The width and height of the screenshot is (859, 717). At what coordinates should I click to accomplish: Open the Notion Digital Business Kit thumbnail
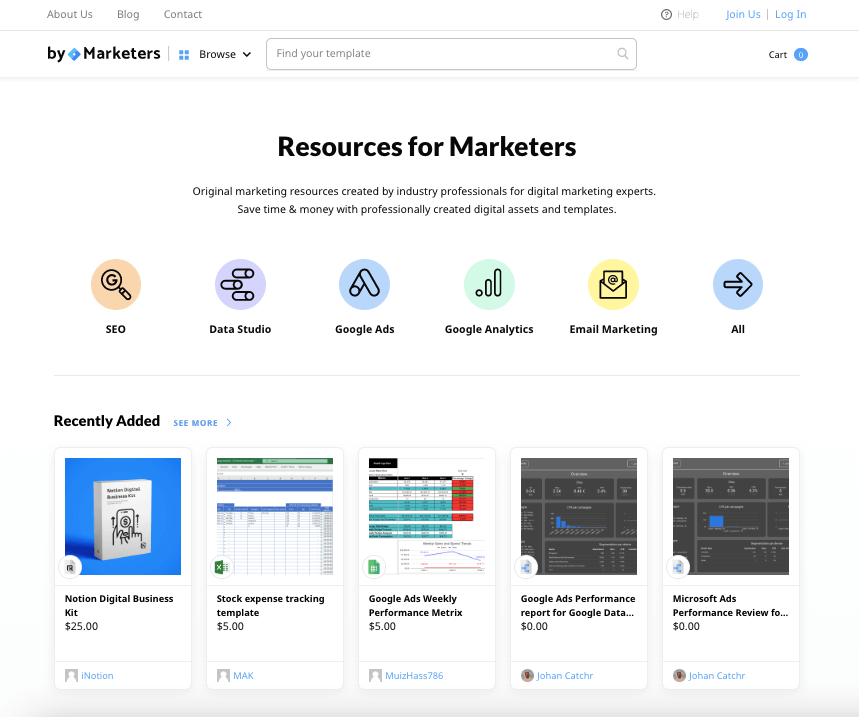123,516
